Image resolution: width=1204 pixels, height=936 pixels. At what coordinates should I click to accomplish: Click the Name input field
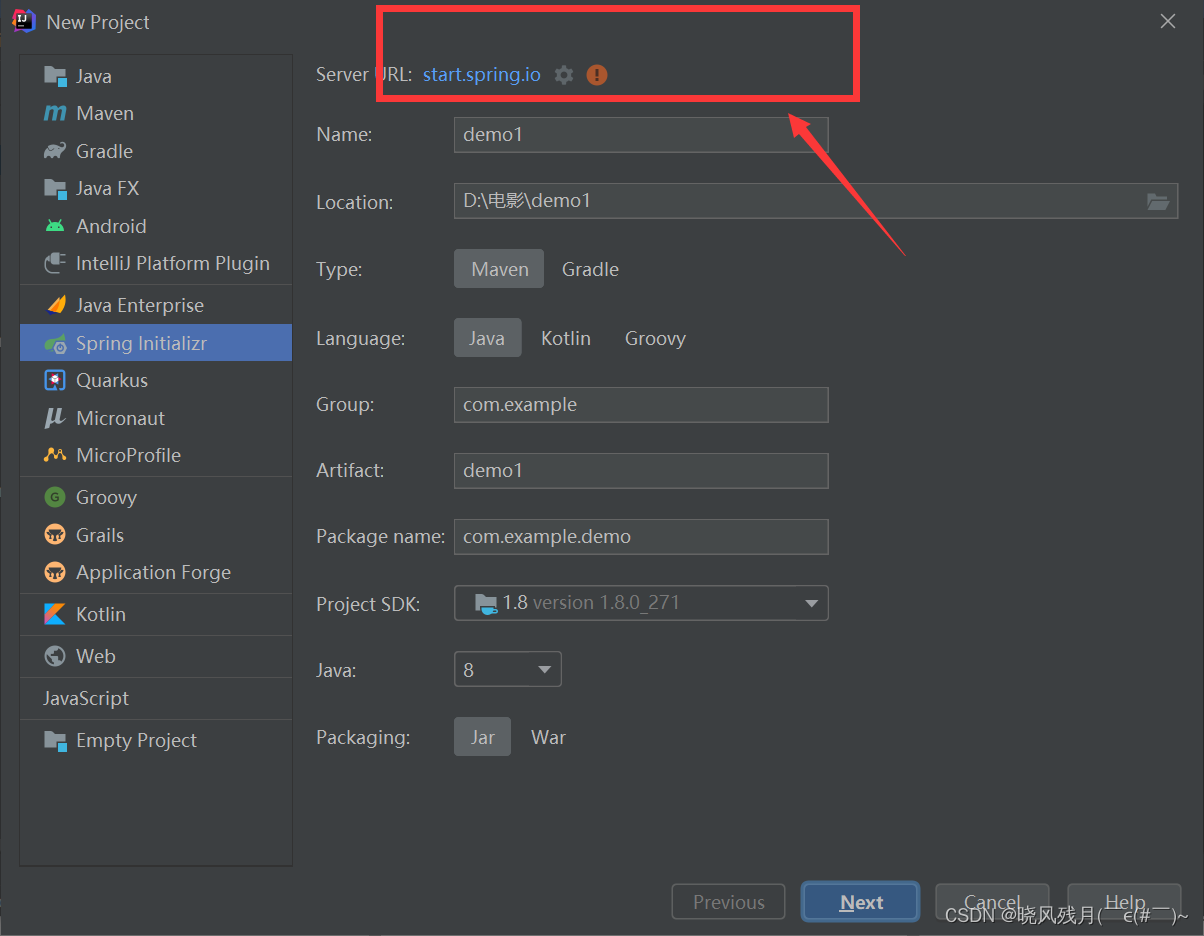tap(641, 135)
